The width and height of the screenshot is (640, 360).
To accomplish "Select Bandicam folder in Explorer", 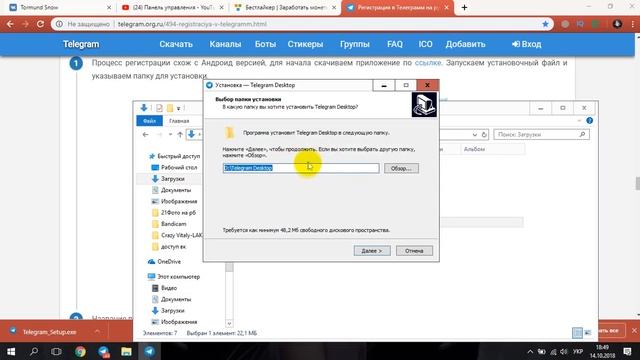I will tap(169, 224).
